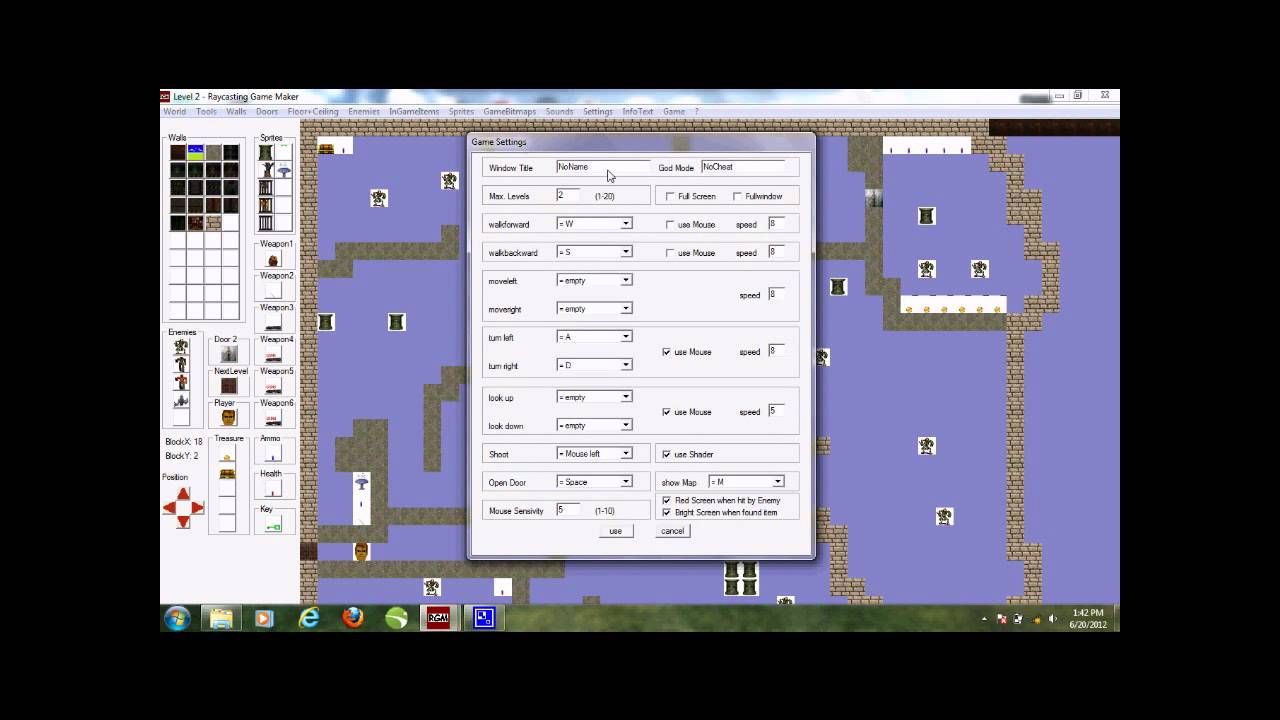Toggle use Mouse for walkforward

click(x=670, y=224)
